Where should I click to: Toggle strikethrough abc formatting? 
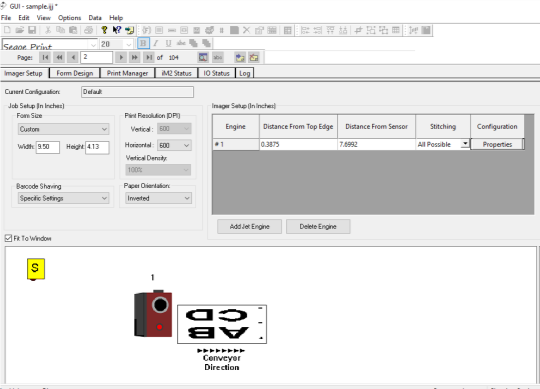coord(181,43)
